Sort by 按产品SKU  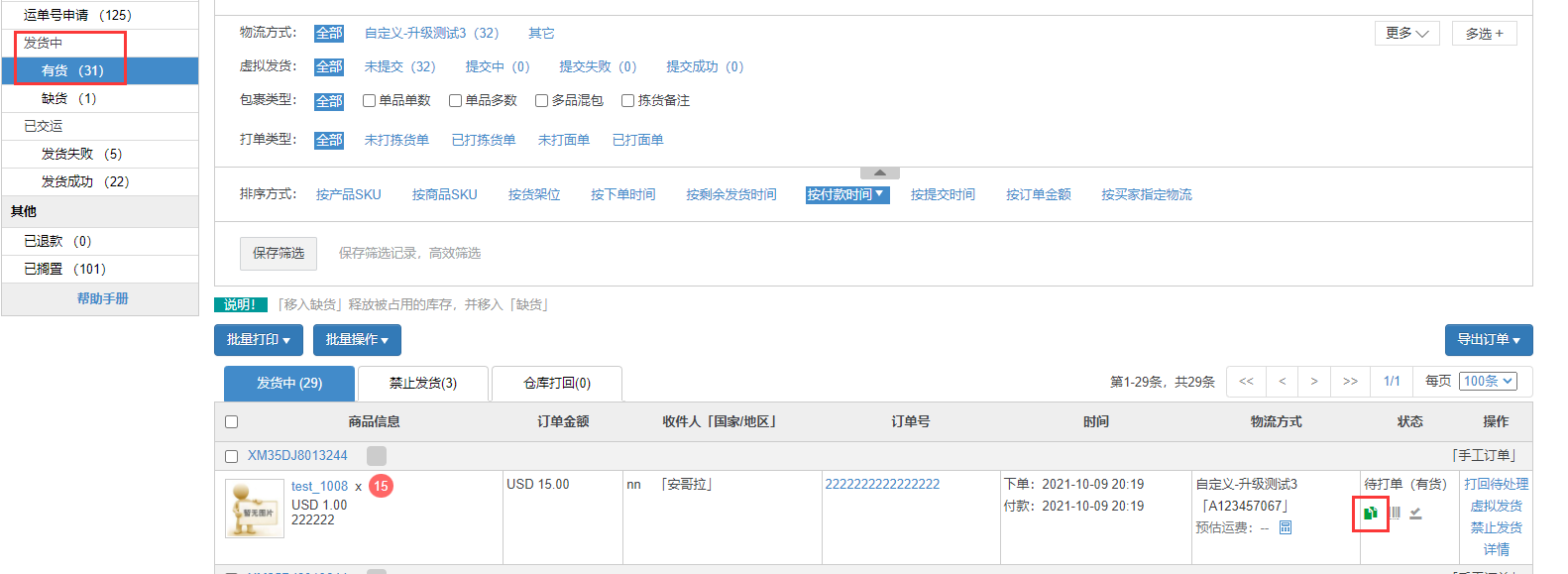coord(349,194)
